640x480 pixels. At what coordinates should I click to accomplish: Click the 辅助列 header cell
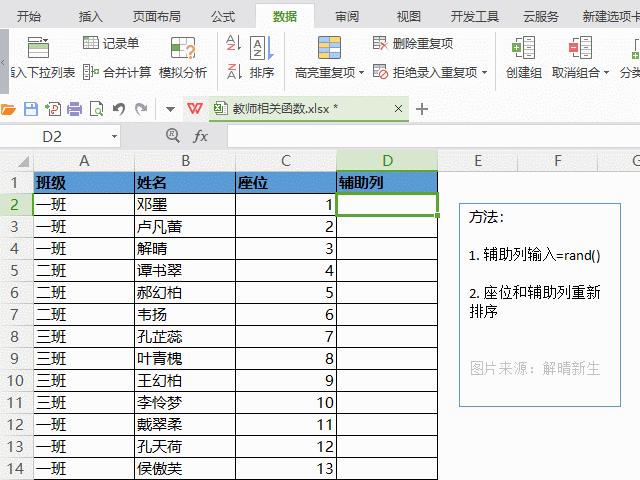(x=387, y=182)
